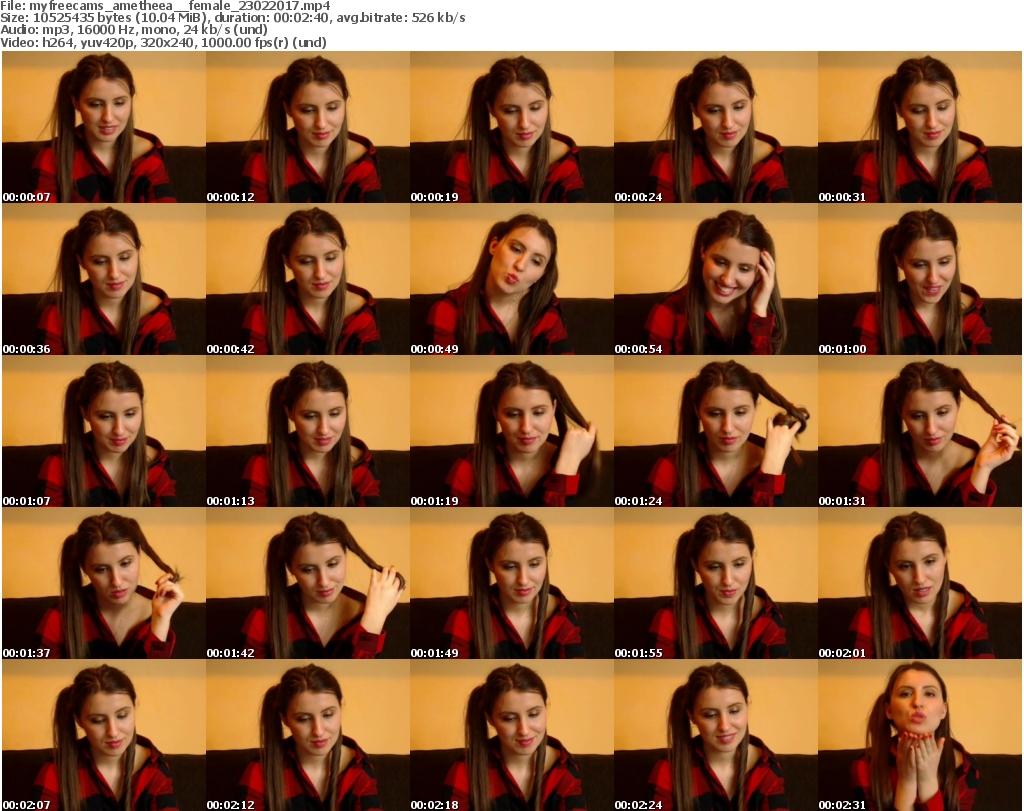Image resolution: width=1024 pixels, height=811 pixels.
Task: Open the 00:01:19 thumbnail
Action: (x=512, y=432)
